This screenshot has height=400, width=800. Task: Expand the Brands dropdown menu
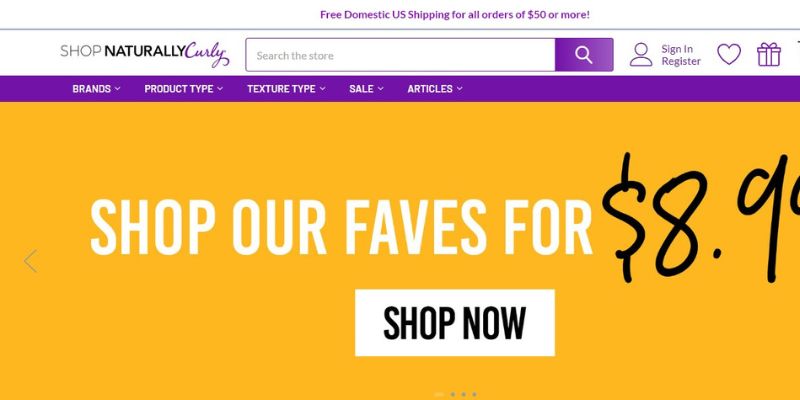pyautogui.click(x=96, y=89)
